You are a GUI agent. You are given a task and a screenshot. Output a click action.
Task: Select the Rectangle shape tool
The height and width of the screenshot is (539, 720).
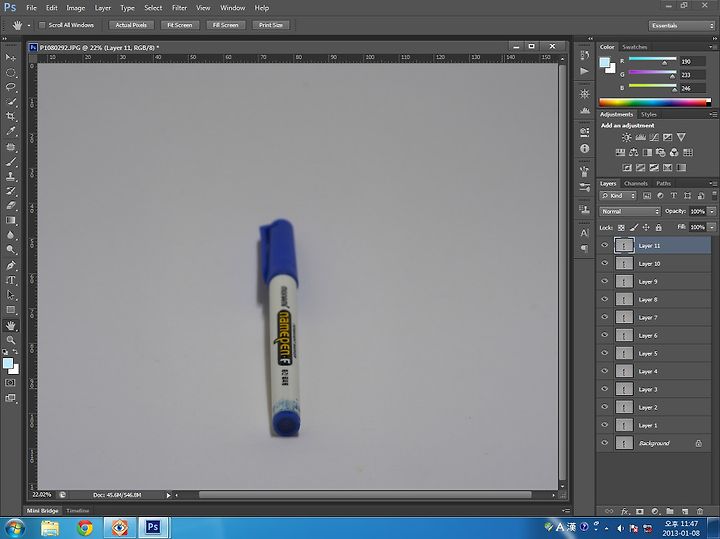pos(11,310)
